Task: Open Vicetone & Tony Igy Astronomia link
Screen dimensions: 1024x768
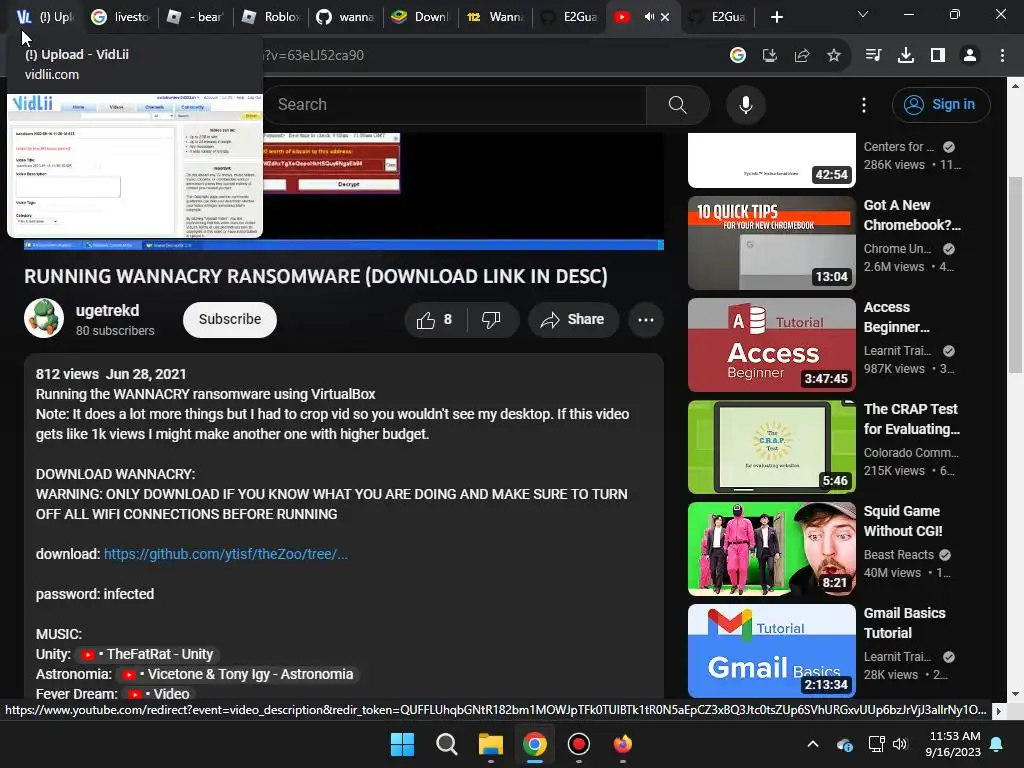Action: pyautogui.click(x=236, y=674)
